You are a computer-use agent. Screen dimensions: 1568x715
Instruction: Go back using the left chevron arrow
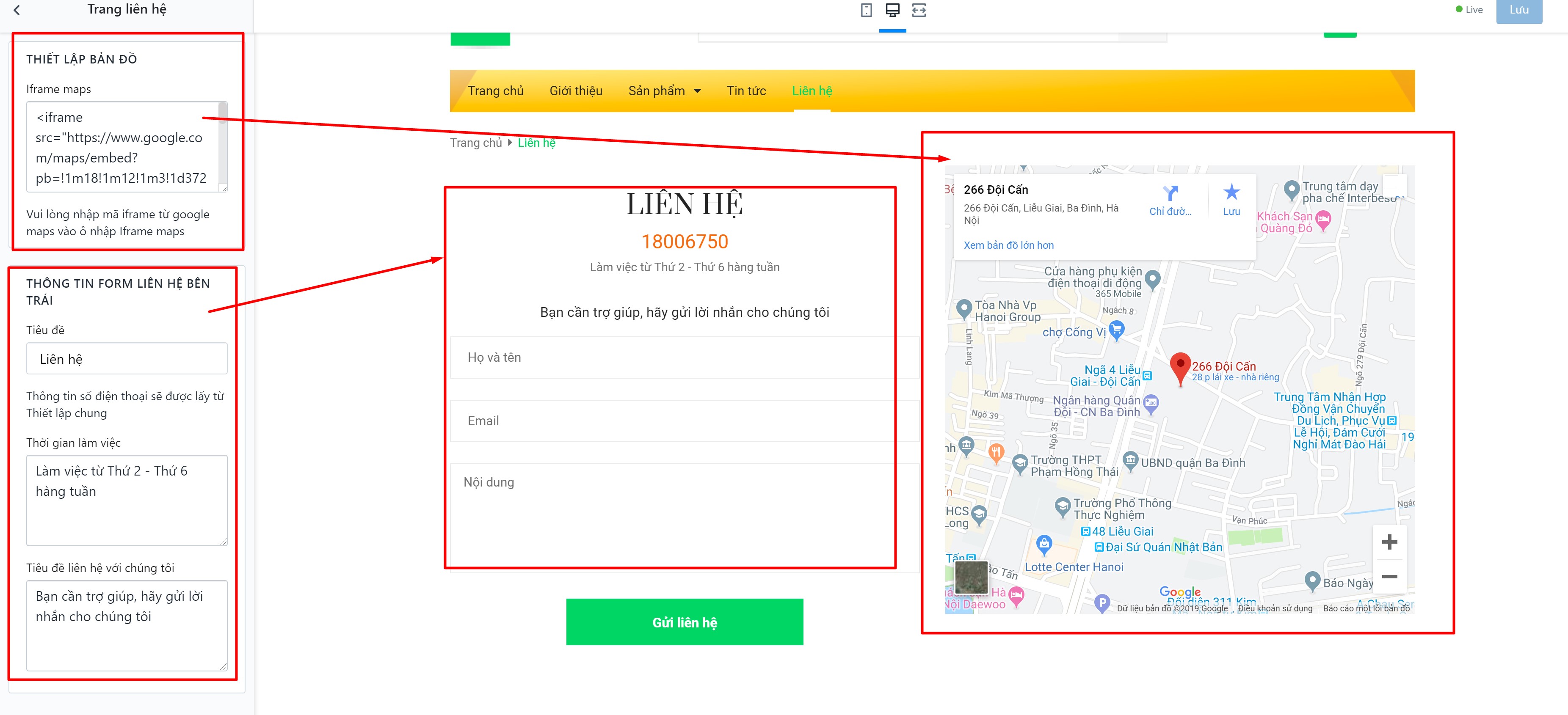pos(17,10)
